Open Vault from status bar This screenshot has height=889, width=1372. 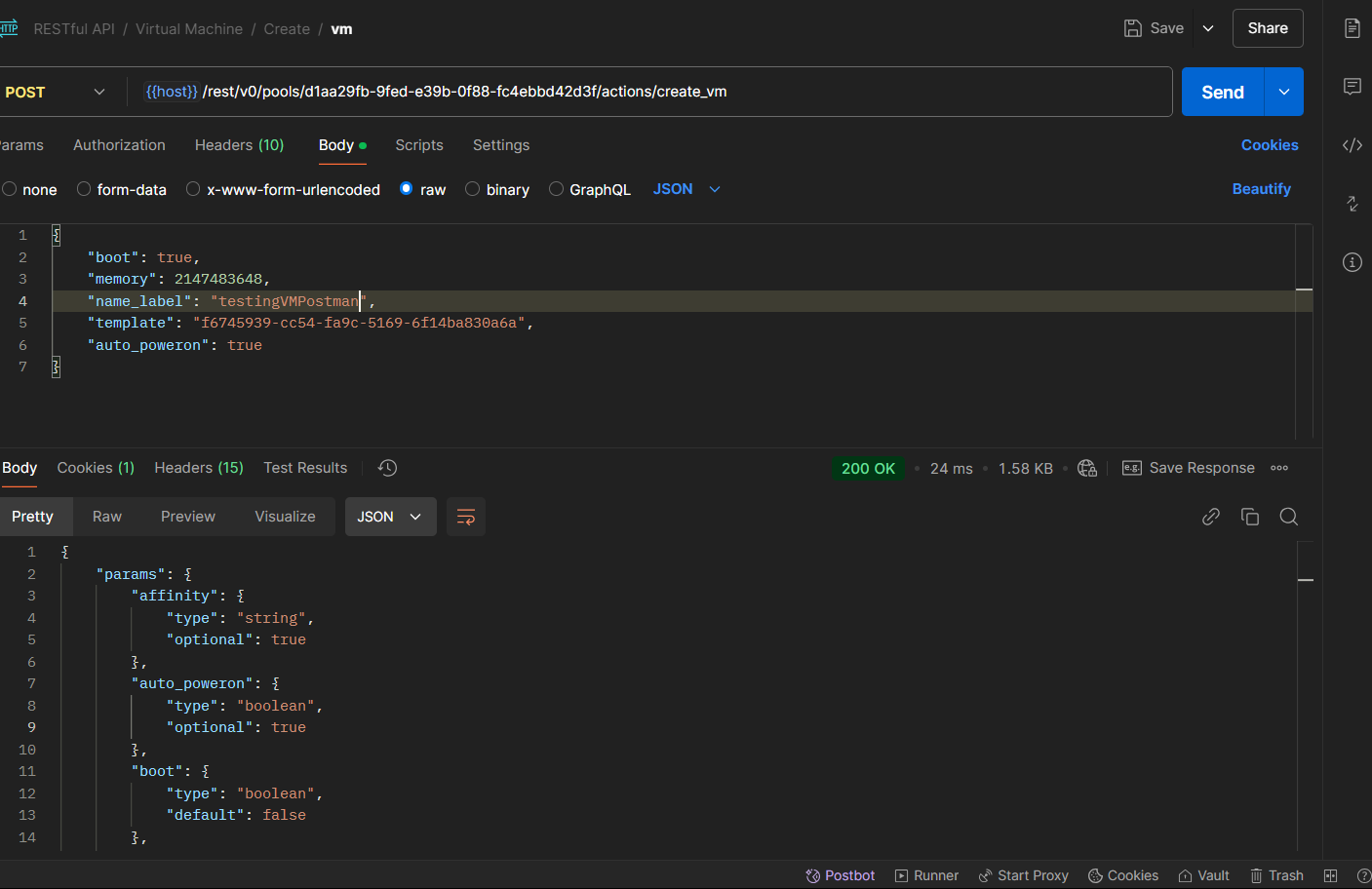coord(1203,875)
